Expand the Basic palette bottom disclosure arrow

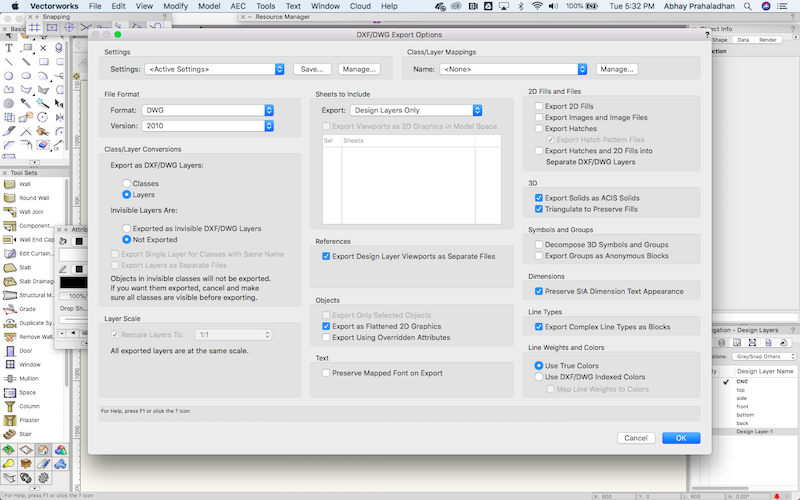point(34,162)
